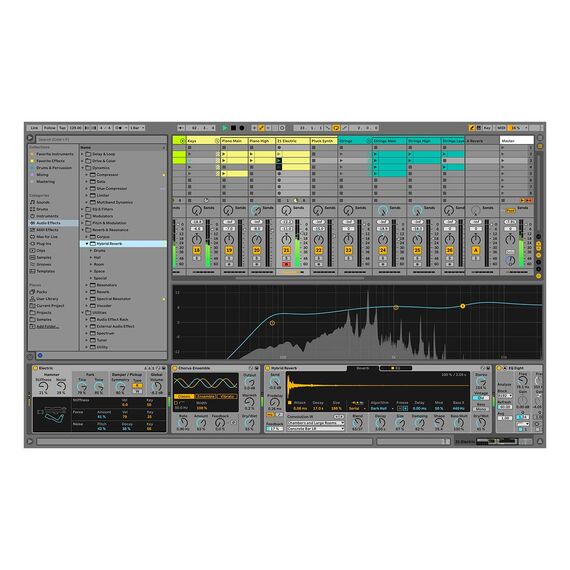
Task: Toggle Hybrid Reverb device on/off
Action: tap(268, 368)
